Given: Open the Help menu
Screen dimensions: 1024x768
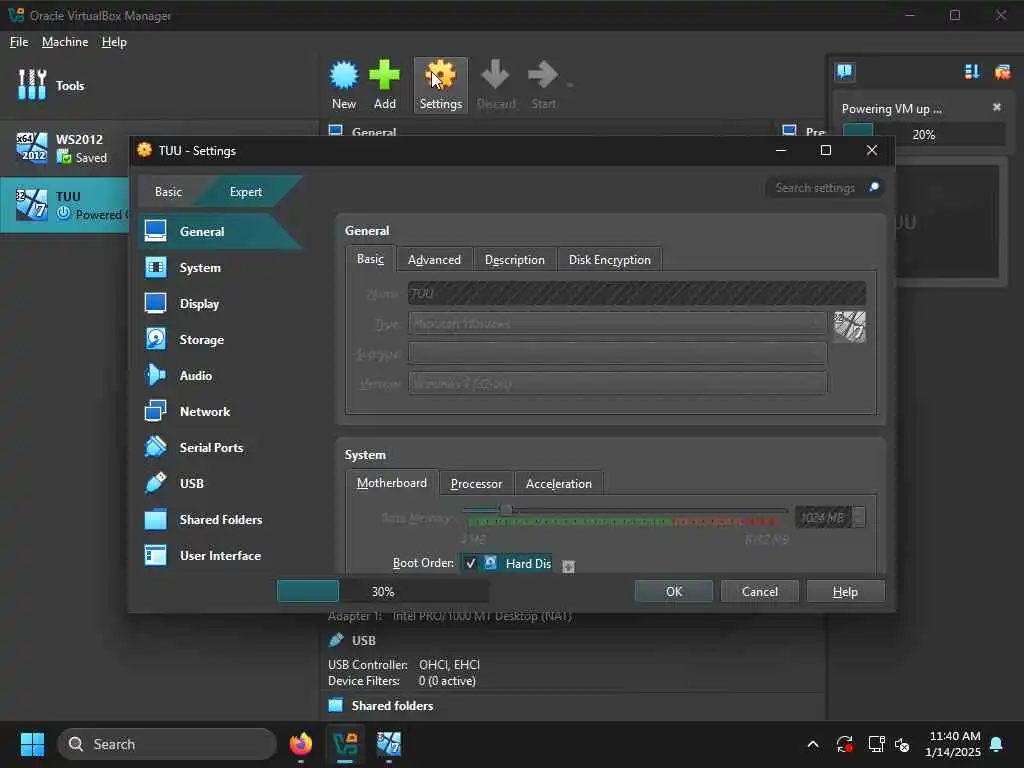Looking at the screenshot, I should (114, 42).
